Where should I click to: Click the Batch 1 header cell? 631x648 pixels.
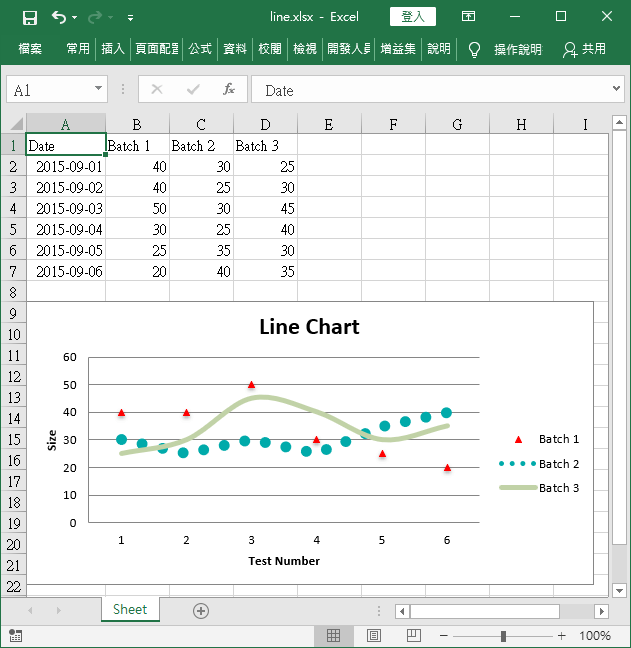pyautogui.click(x=138, y=145)
